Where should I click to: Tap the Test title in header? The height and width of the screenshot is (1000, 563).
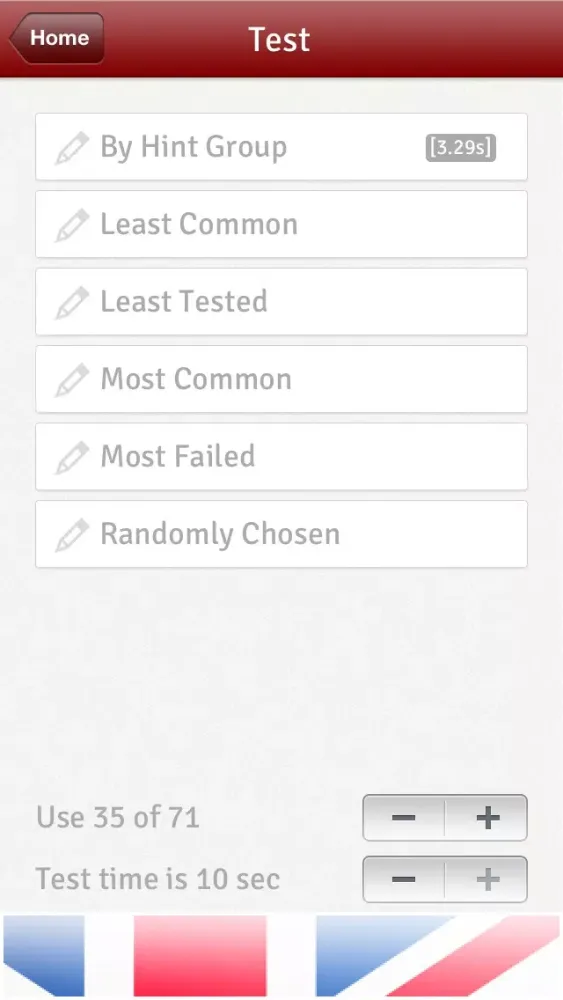coord(279,40)
